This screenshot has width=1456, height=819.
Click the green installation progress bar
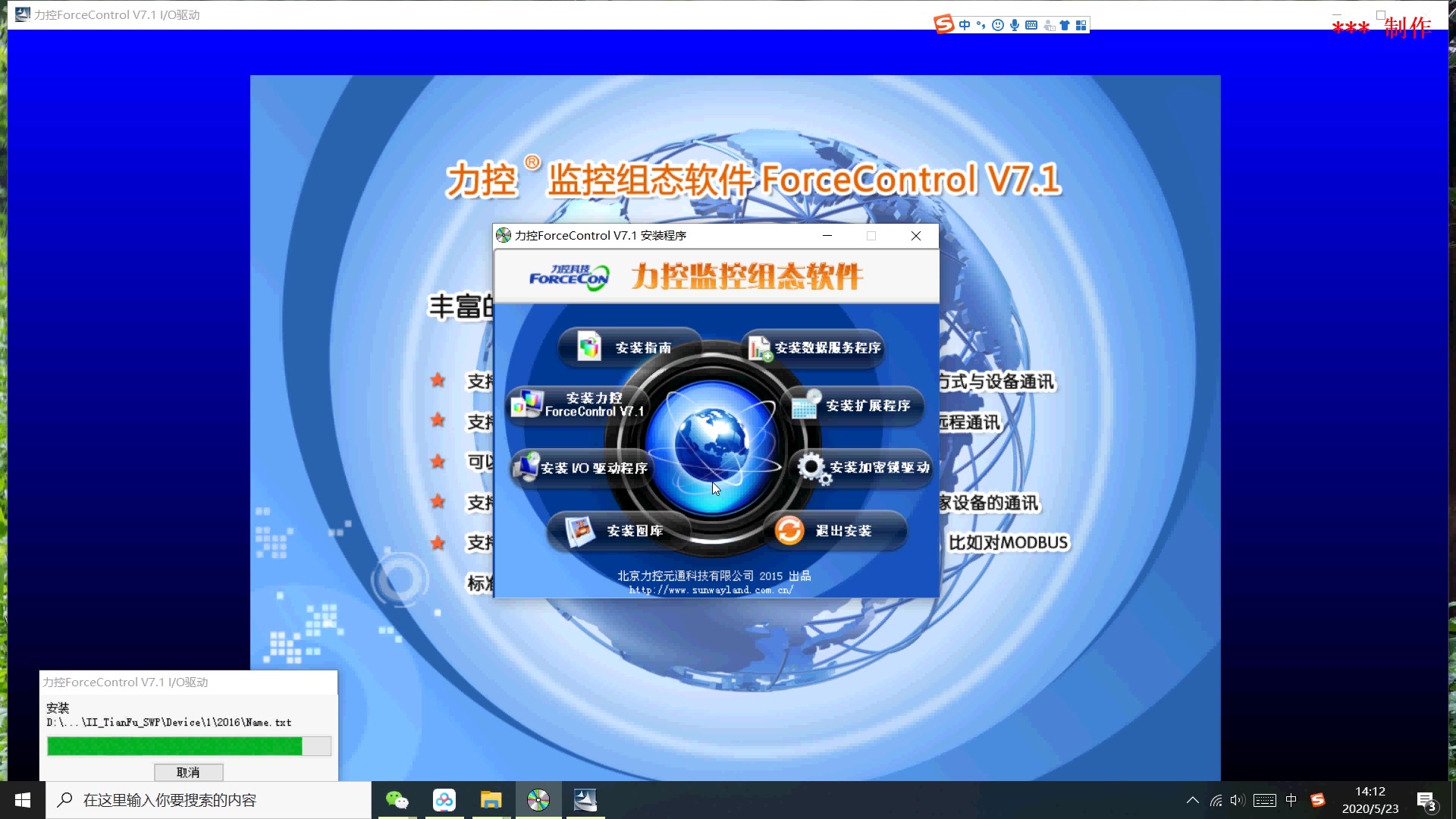click(x=174, y=746)
